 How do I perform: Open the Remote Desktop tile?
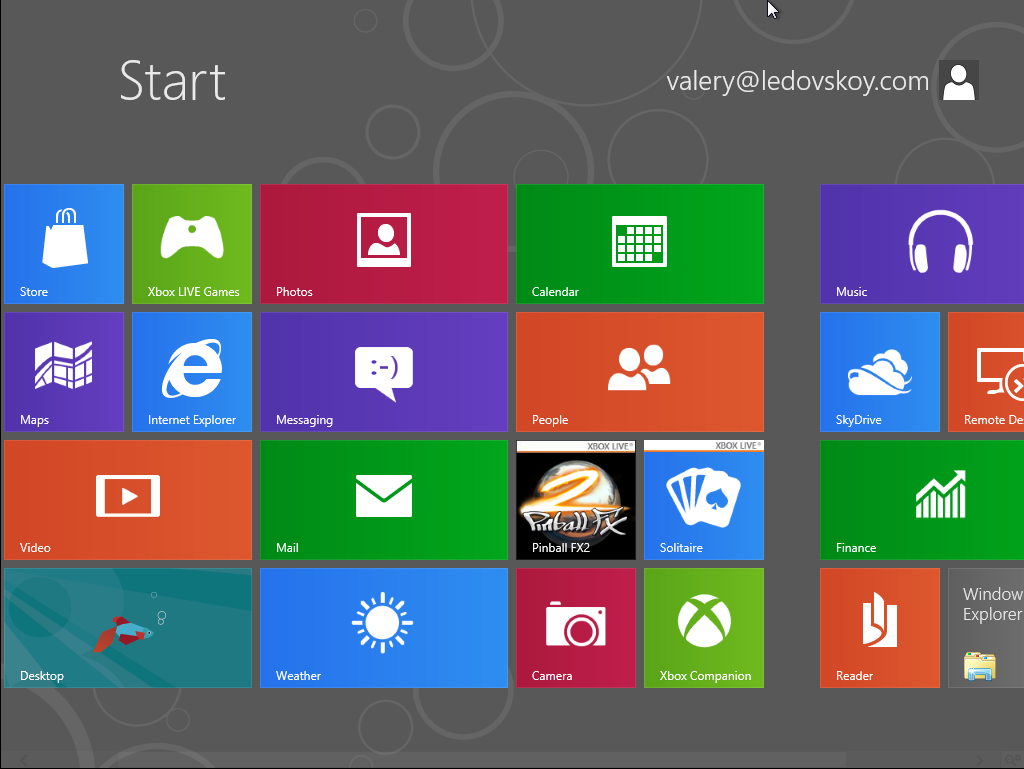pyautogui.click(x=986, y=371)
